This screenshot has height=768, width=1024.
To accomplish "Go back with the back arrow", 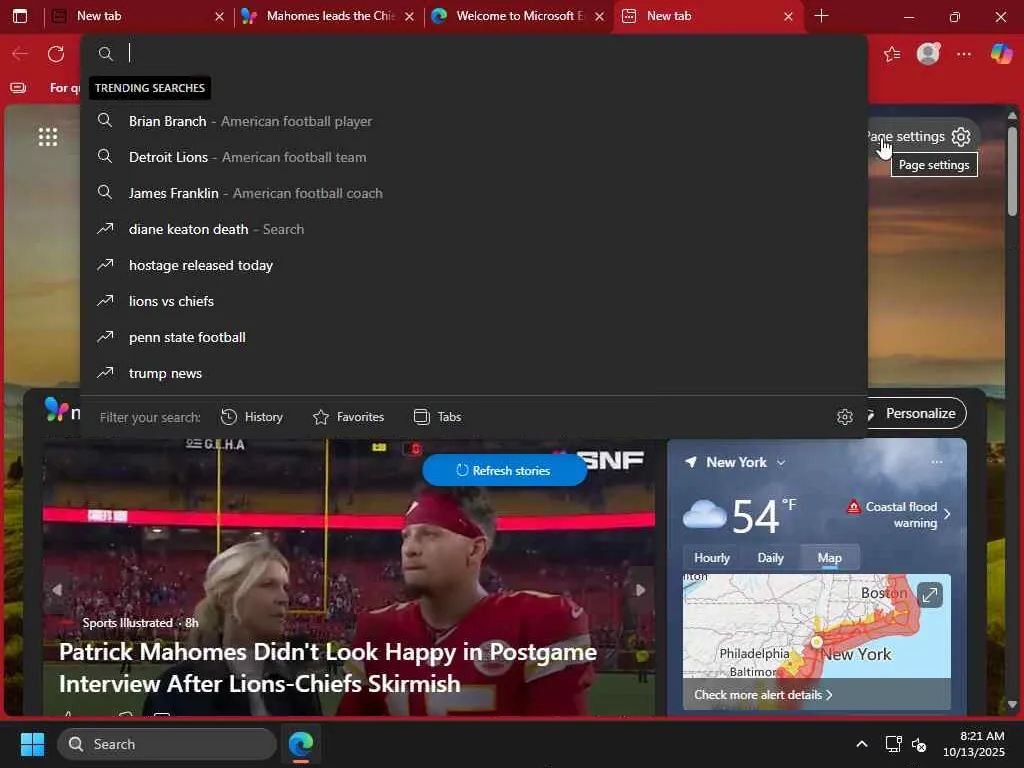I will tap(20, 54).
